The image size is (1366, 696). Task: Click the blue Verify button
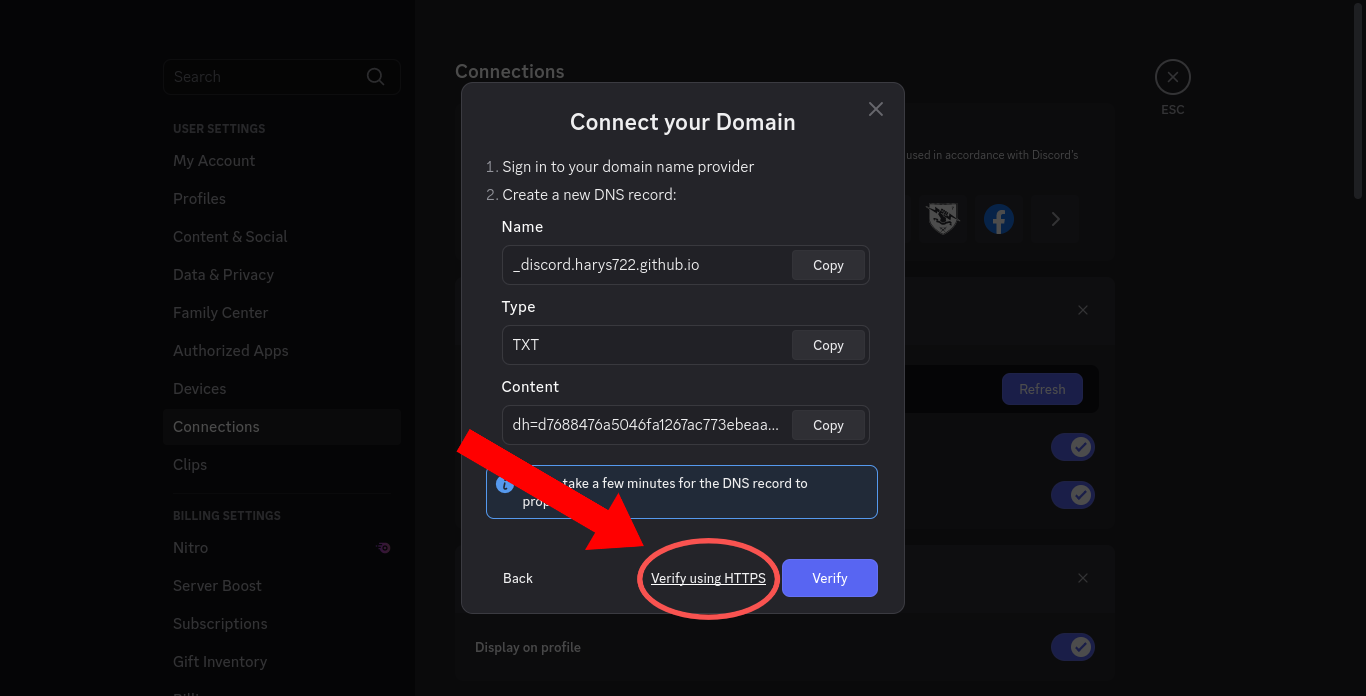pyautogui.click(x=830, y=578)
